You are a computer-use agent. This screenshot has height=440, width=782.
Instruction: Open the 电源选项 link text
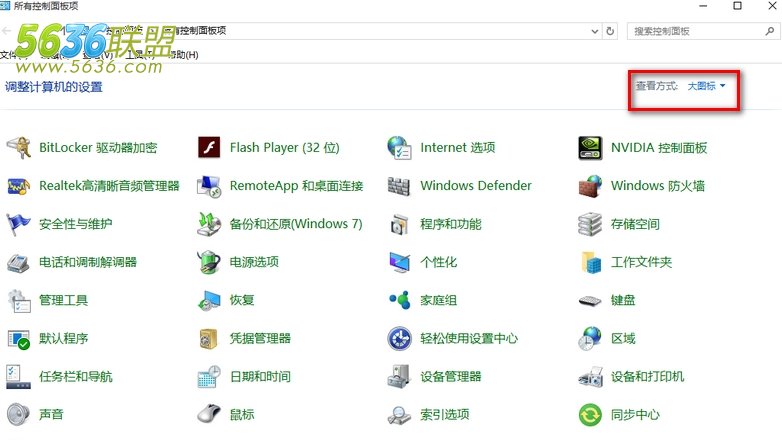254,262
